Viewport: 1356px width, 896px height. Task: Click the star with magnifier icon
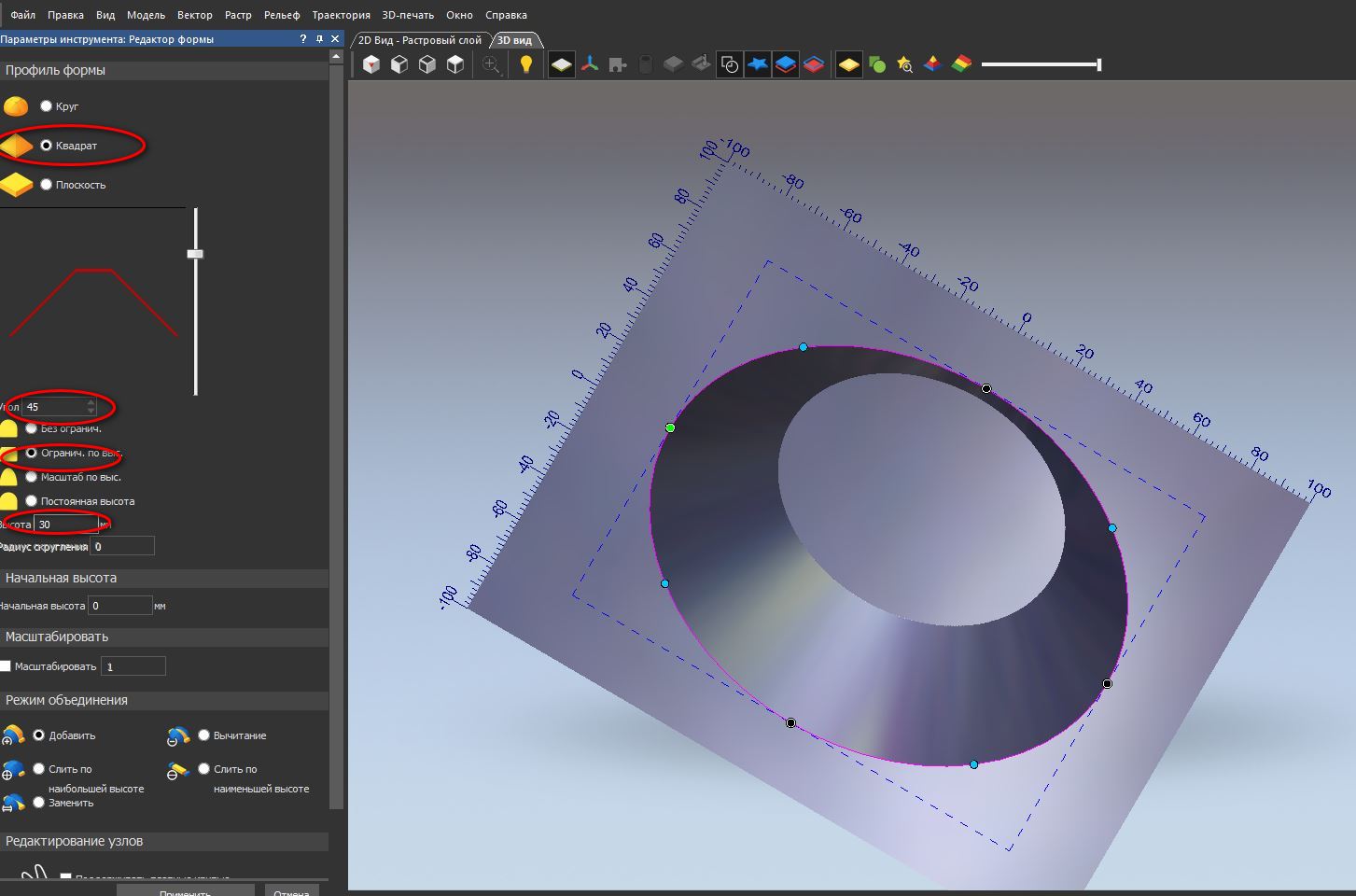pos(904,64)
